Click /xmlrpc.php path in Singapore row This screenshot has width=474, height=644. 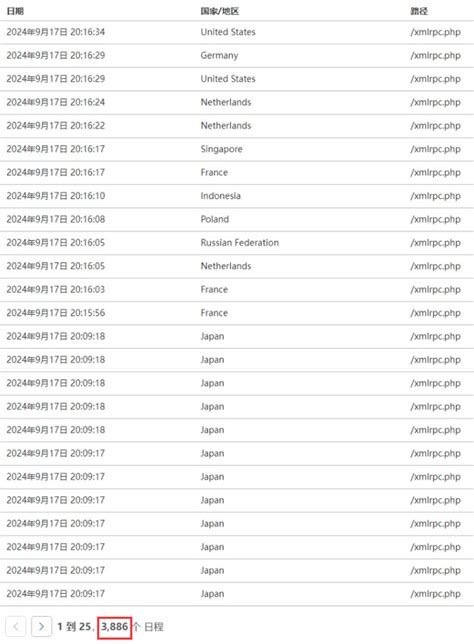click(435, 149)
